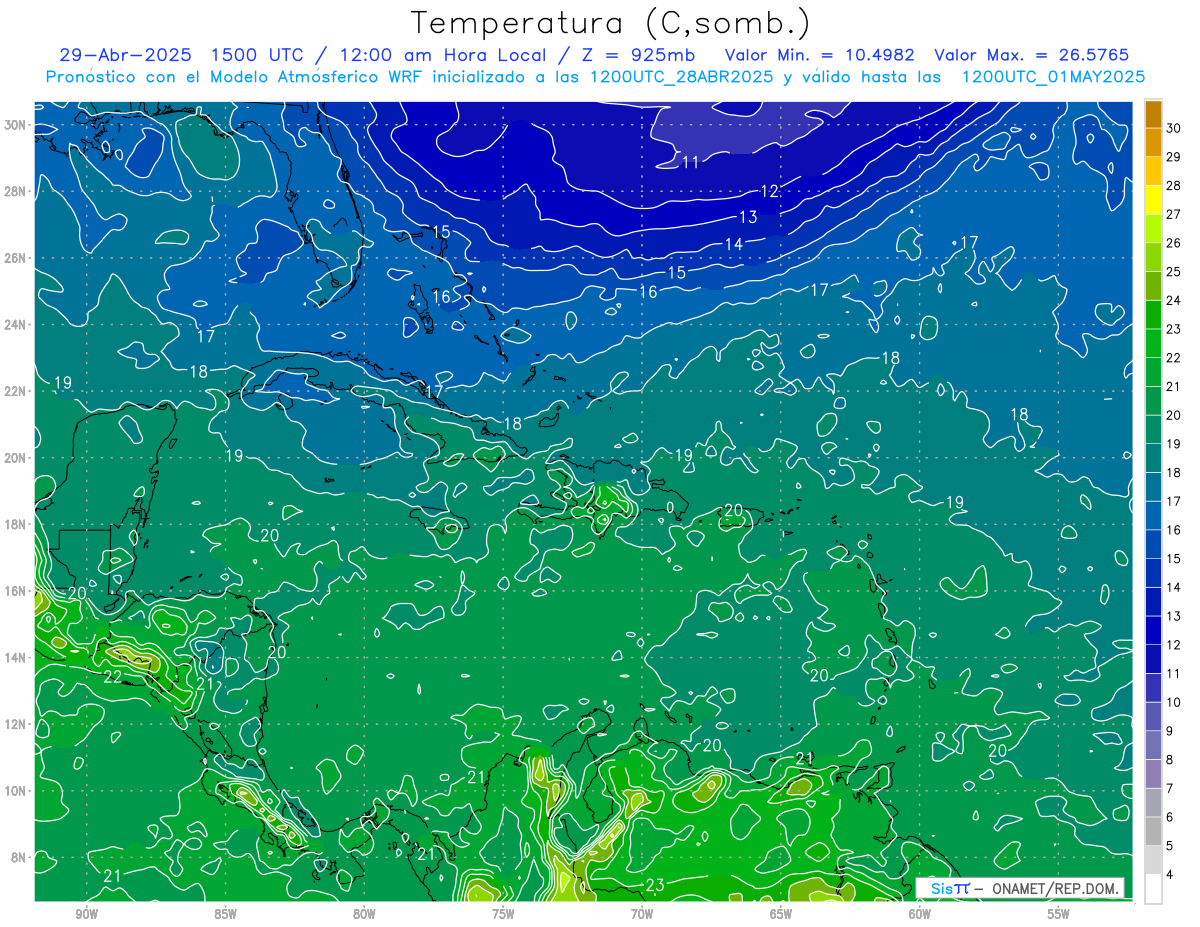Click the white swatch below color scale 4

tap(1153, 889)
